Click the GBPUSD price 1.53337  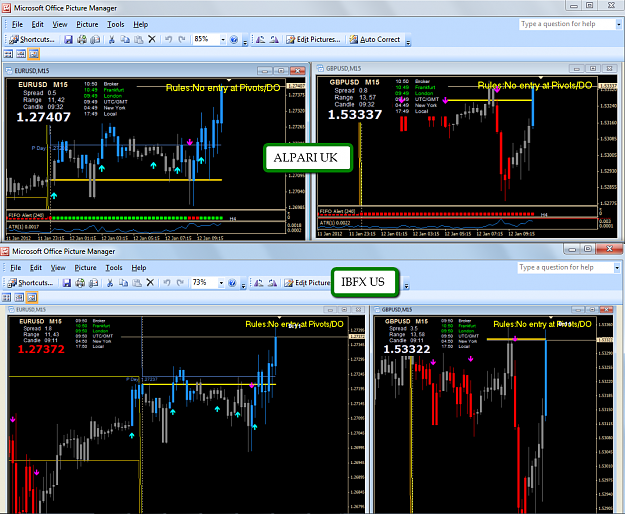pyautogui.click(x=355, y=115)
